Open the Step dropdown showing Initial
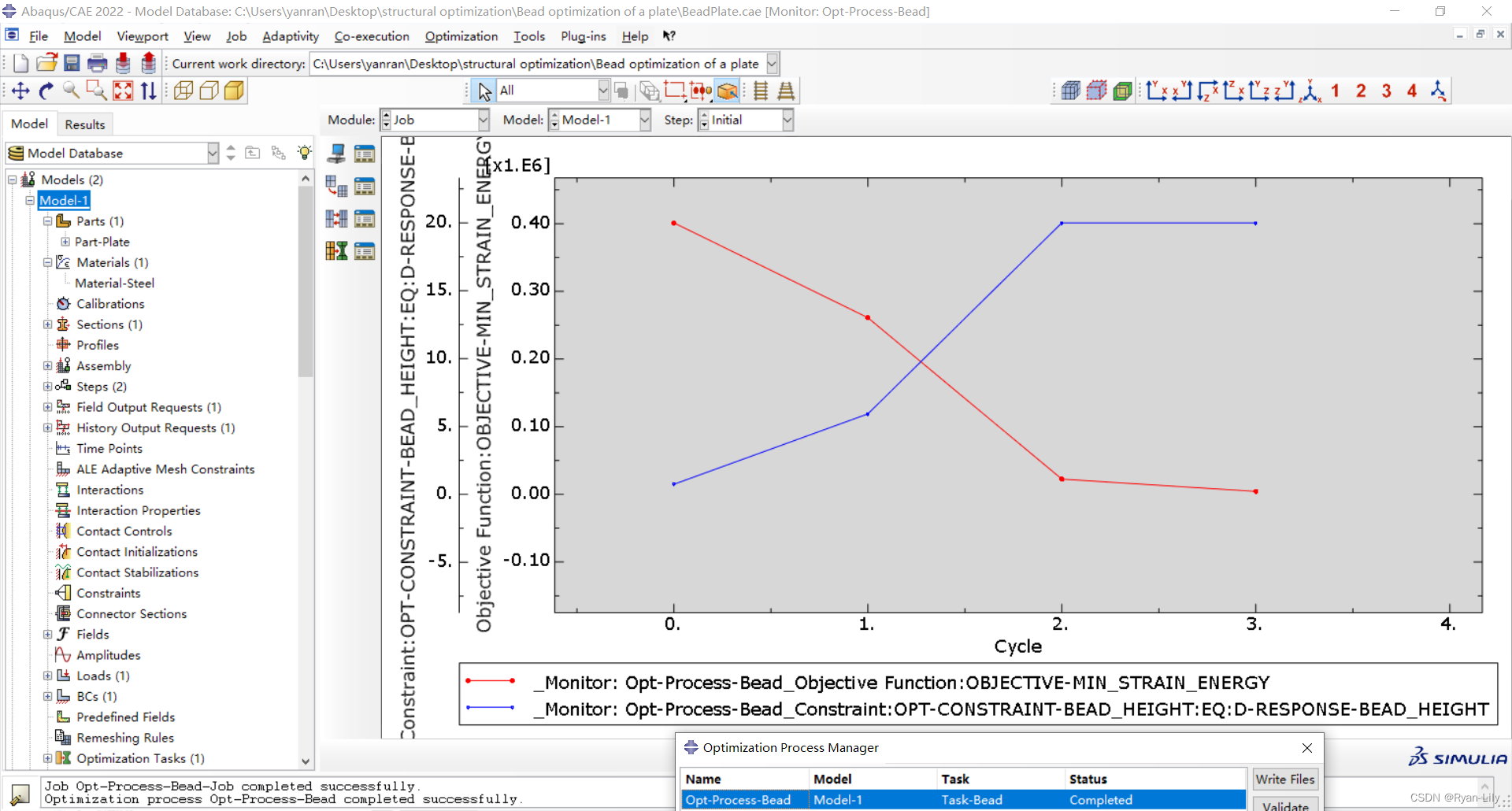The image size is (1512, 811). [787, 120]
